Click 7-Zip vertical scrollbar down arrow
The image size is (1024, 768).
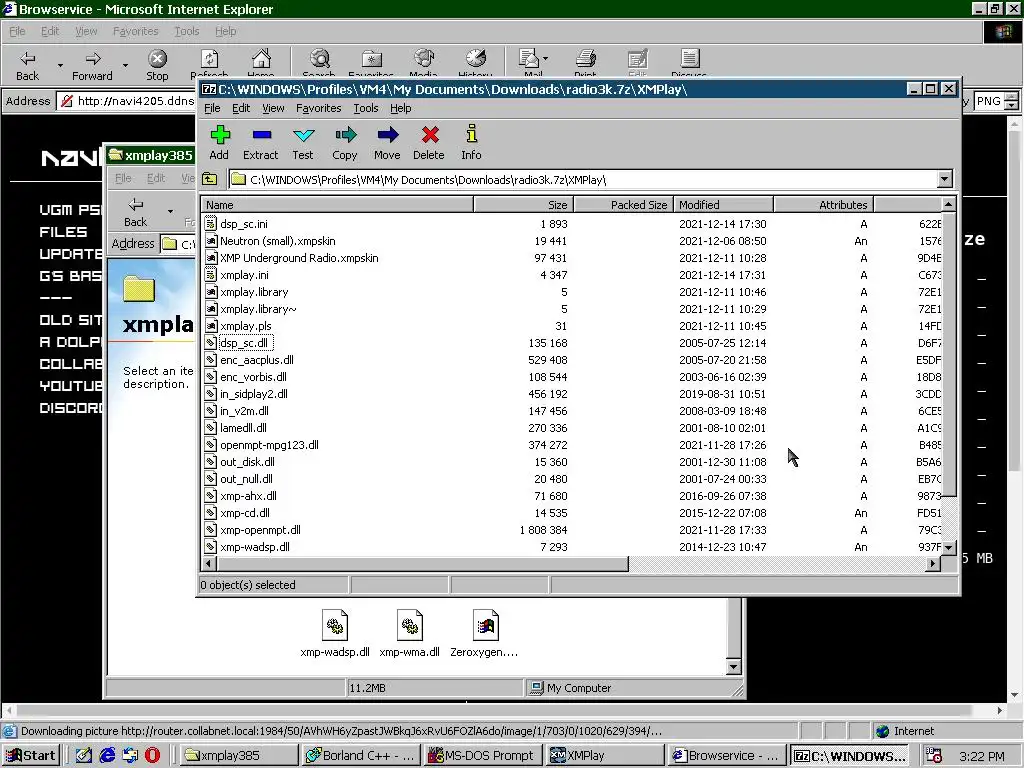pos(949,547)
